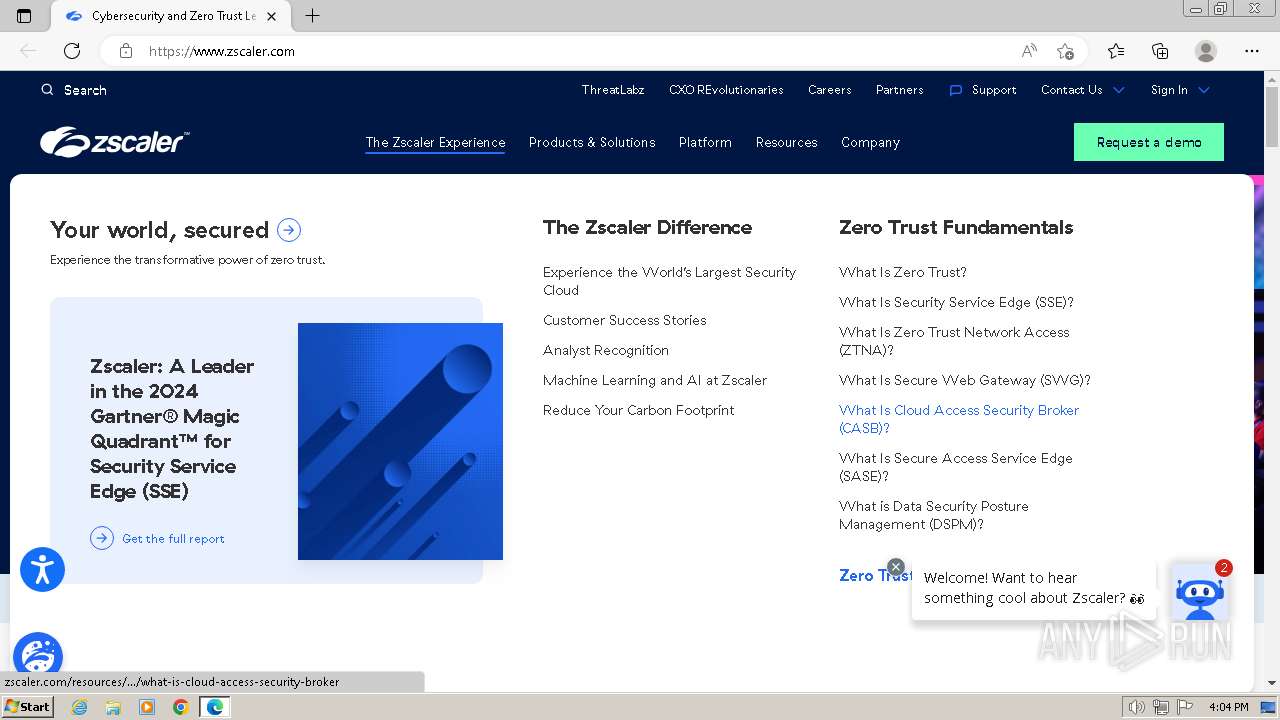The image size is (1280, 720).
Task: Click the Request a demo button
Action: 1149,142
